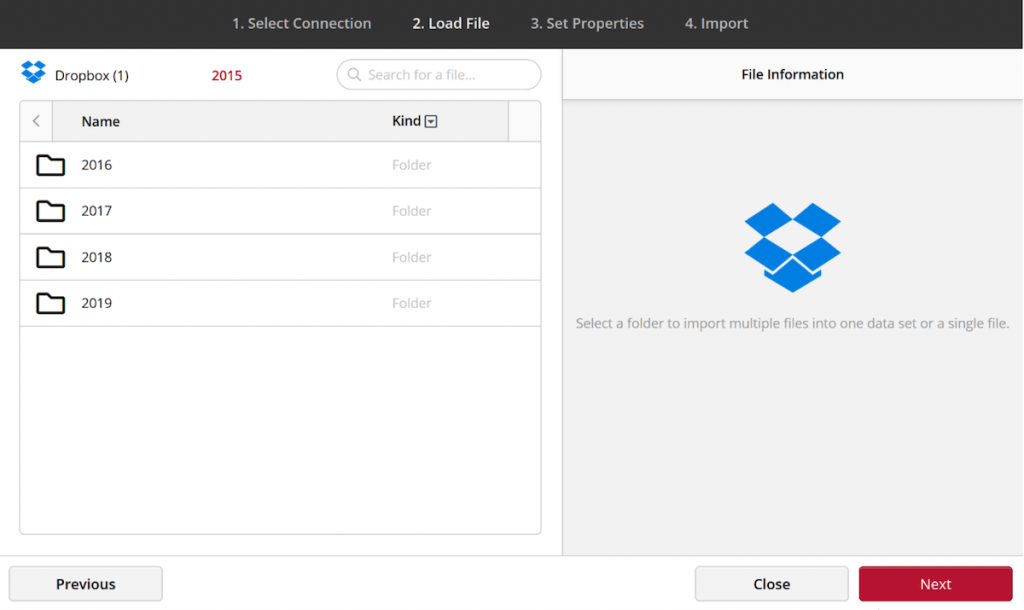The image size is (1024, 610).
Task: Click the Folder kind cell for 2017
Action: (x=411, y=211)
